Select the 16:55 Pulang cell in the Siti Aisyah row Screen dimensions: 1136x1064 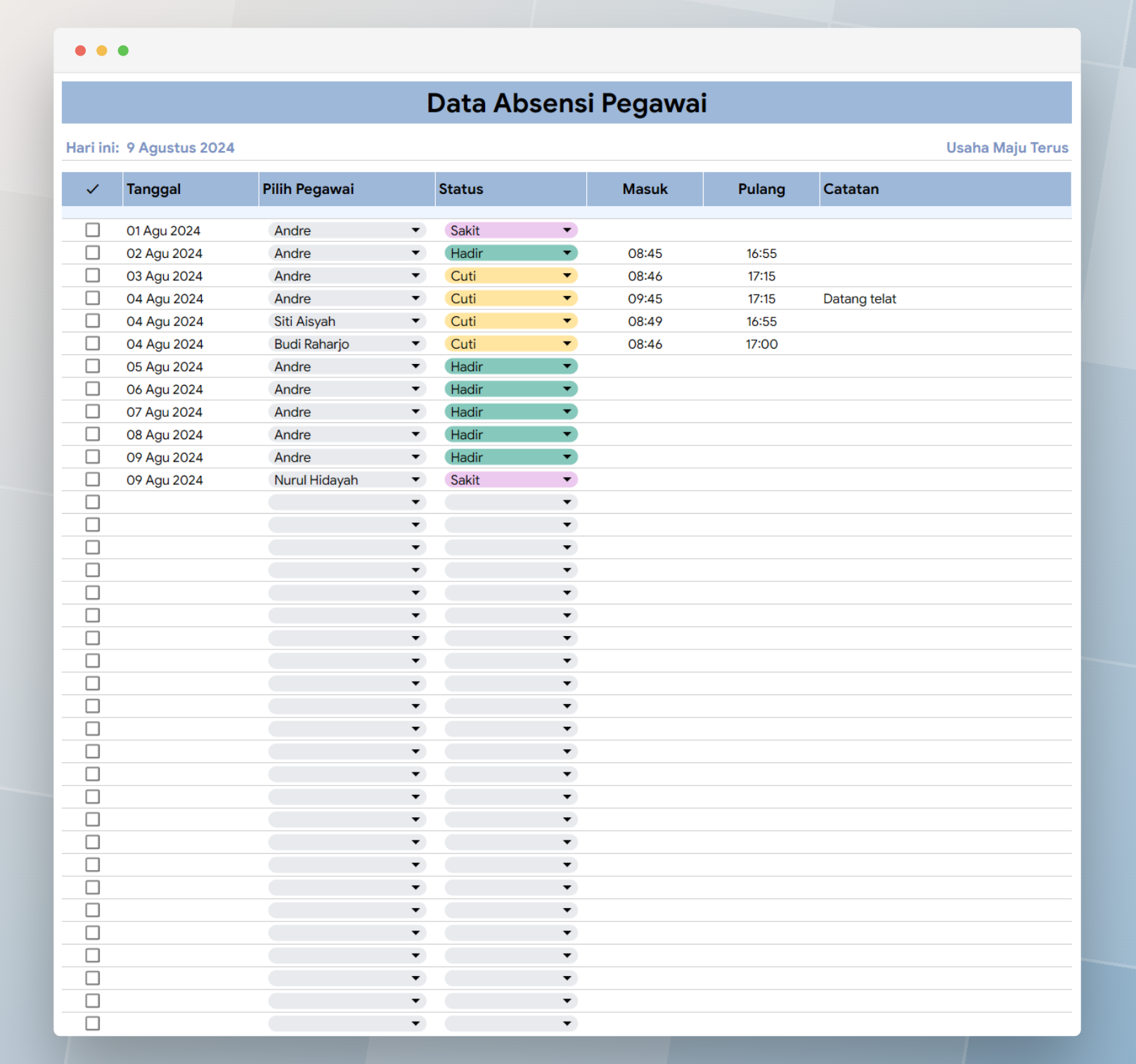click(761, 321)
